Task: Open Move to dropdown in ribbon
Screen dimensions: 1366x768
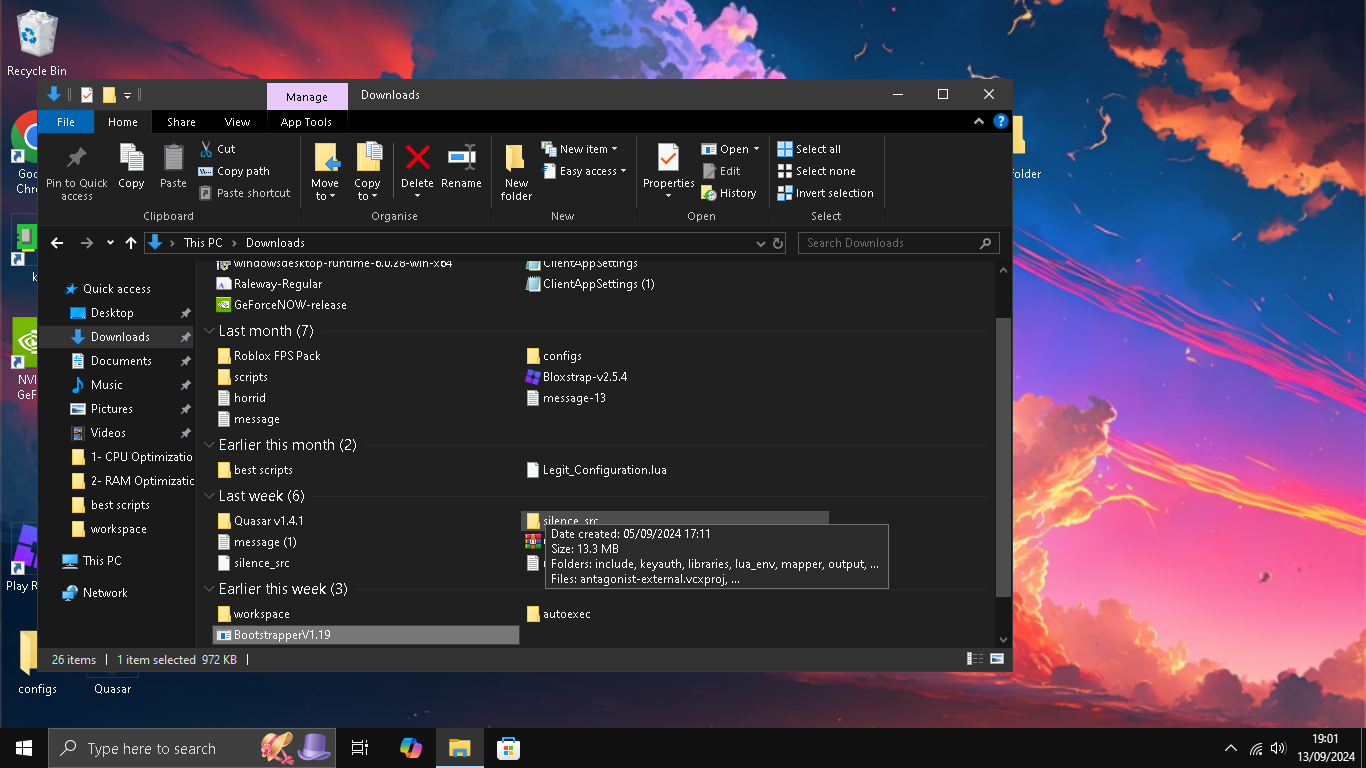Action: (325, 172)
